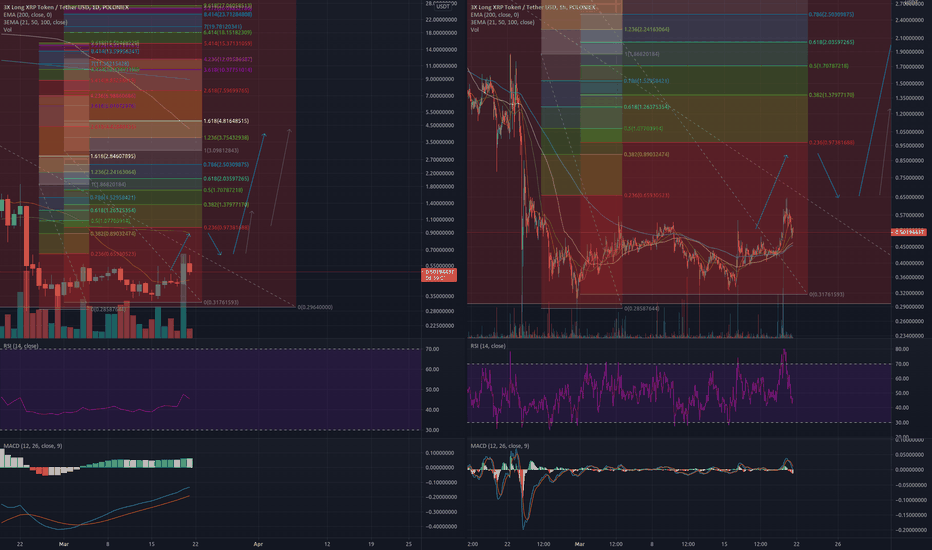Click Fib label 0.786(2.50309875) on 1h chart
The width and height of the screenshot is (932, 550).
click(831, 14)
